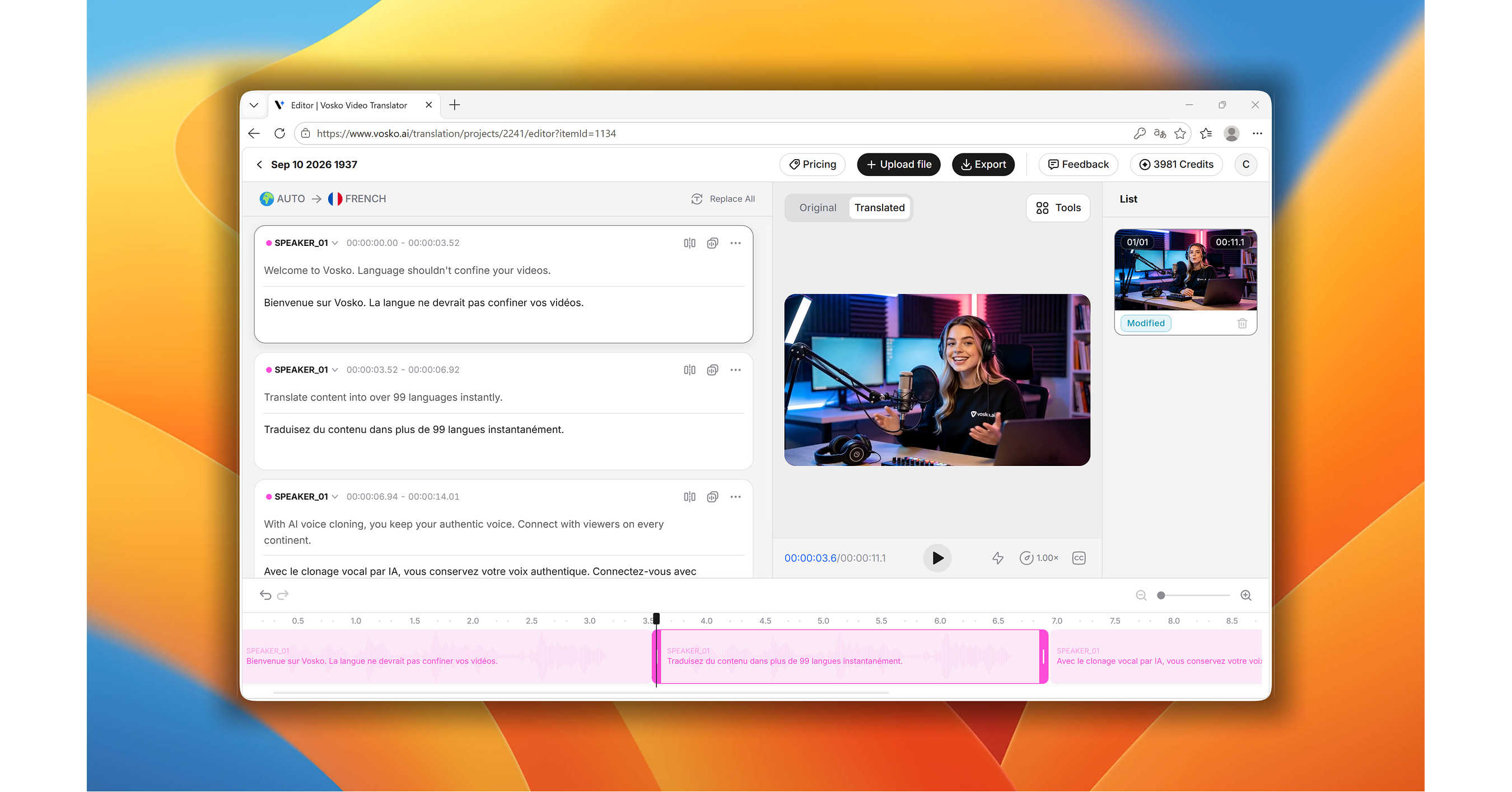Toggle closed captions in the player
The image size is (1512, 792).
coord(1079,558)
